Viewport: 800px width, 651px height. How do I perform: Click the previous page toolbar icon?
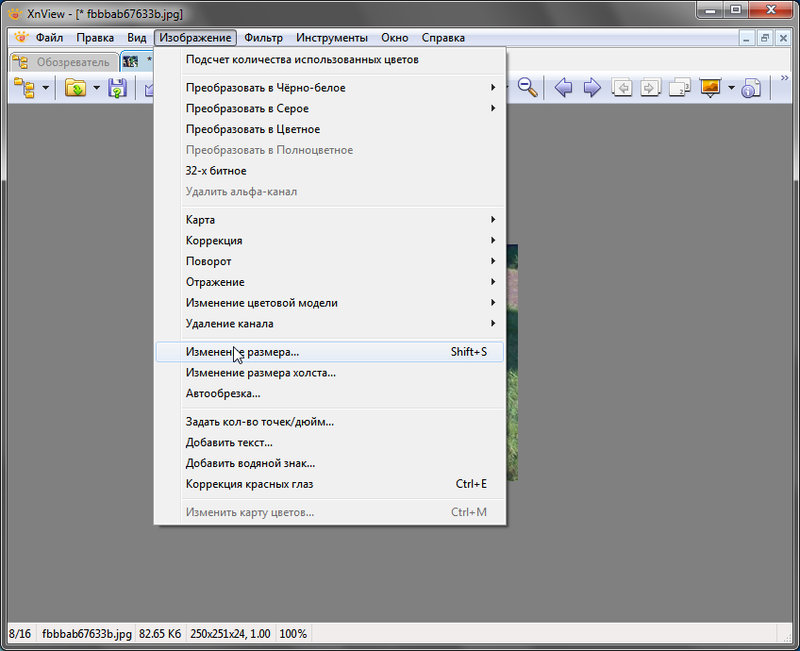point(621,87)
